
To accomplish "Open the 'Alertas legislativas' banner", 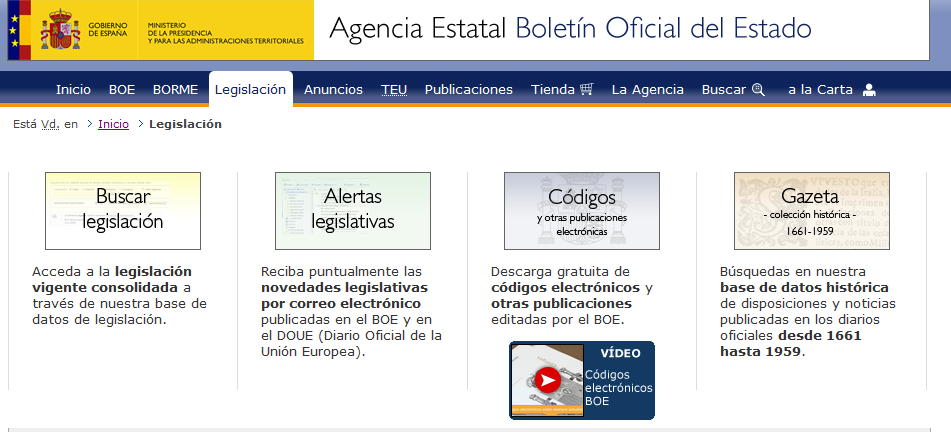I will tap(353, 211).
